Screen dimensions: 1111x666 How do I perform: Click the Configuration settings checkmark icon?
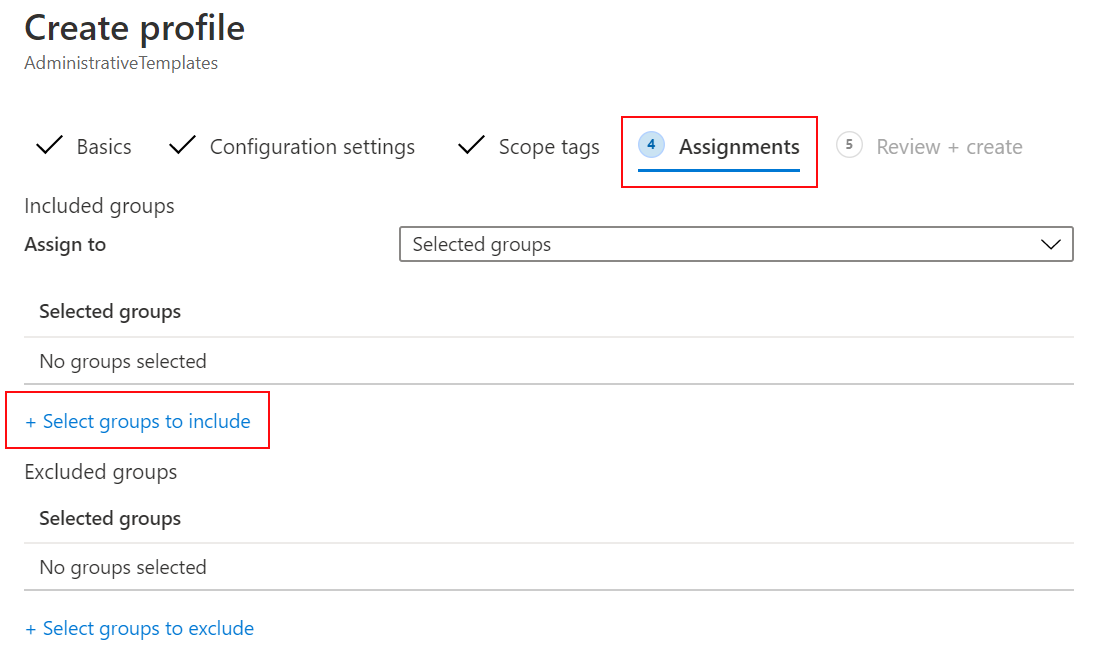coord(182,145)
